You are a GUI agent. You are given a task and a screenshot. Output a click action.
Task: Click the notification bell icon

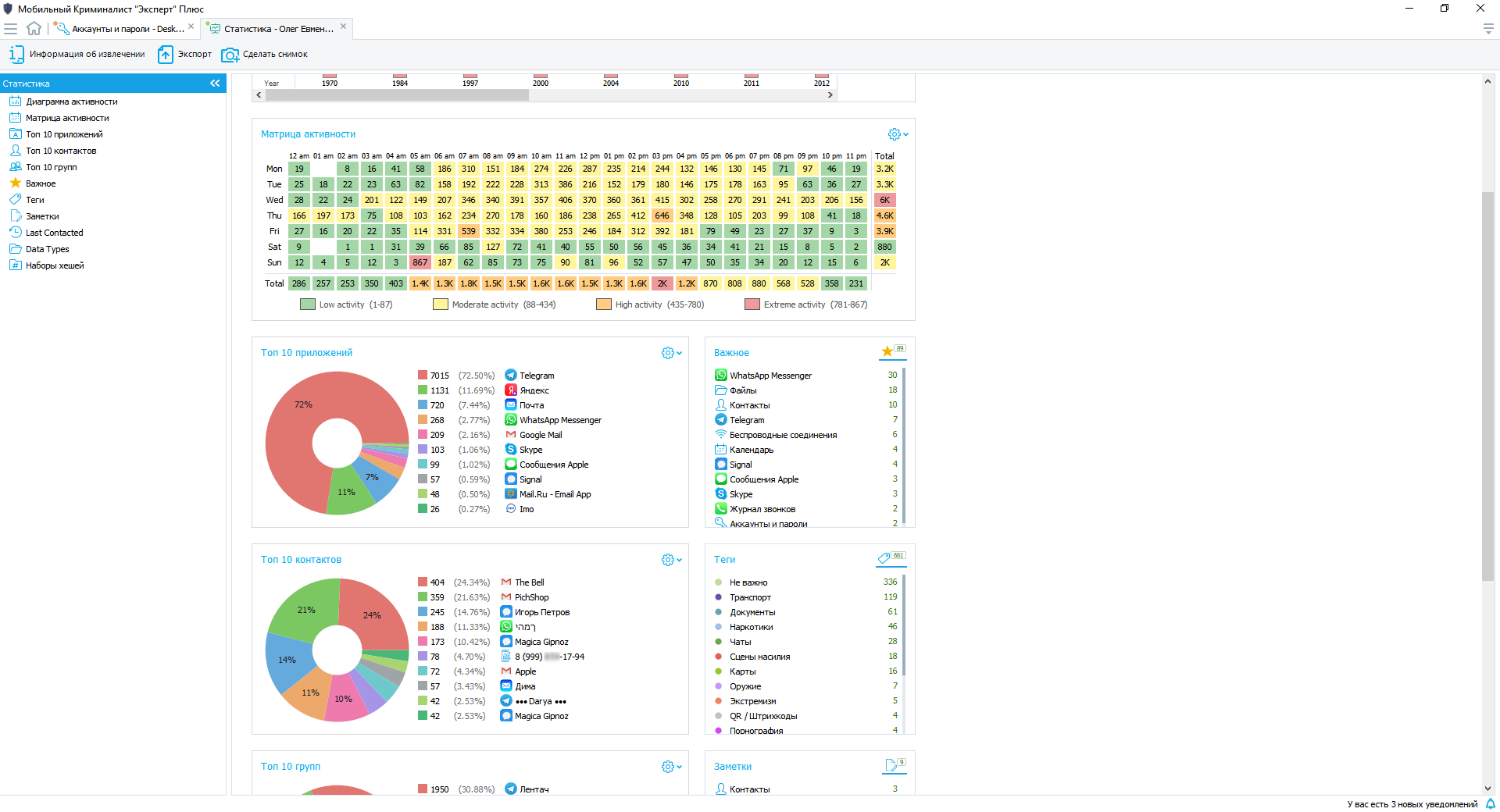click(x=1490, y=803)
